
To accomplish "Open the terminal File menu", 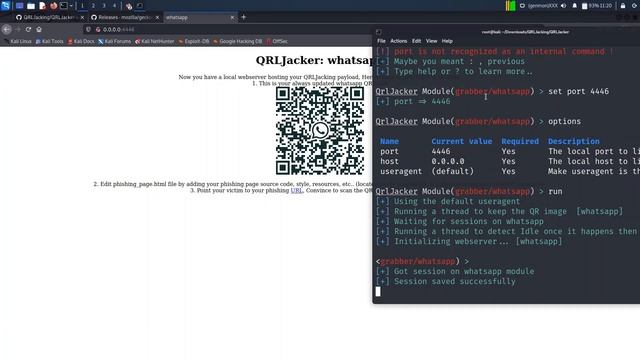I will coord(381,41).
